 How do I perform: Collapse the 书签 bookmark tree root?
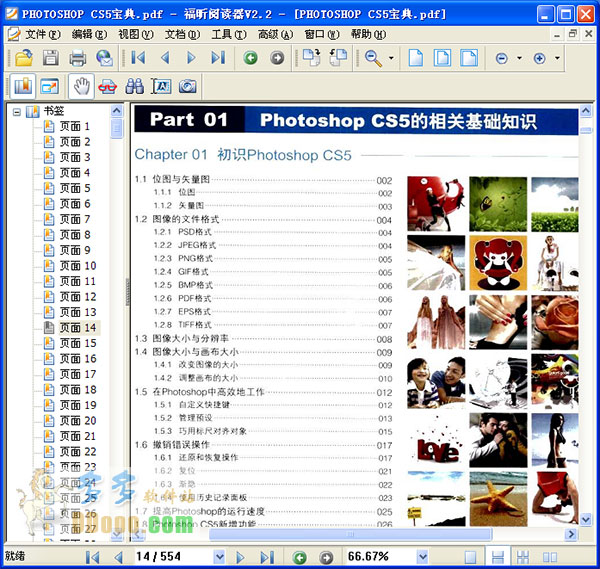(16, 112)
